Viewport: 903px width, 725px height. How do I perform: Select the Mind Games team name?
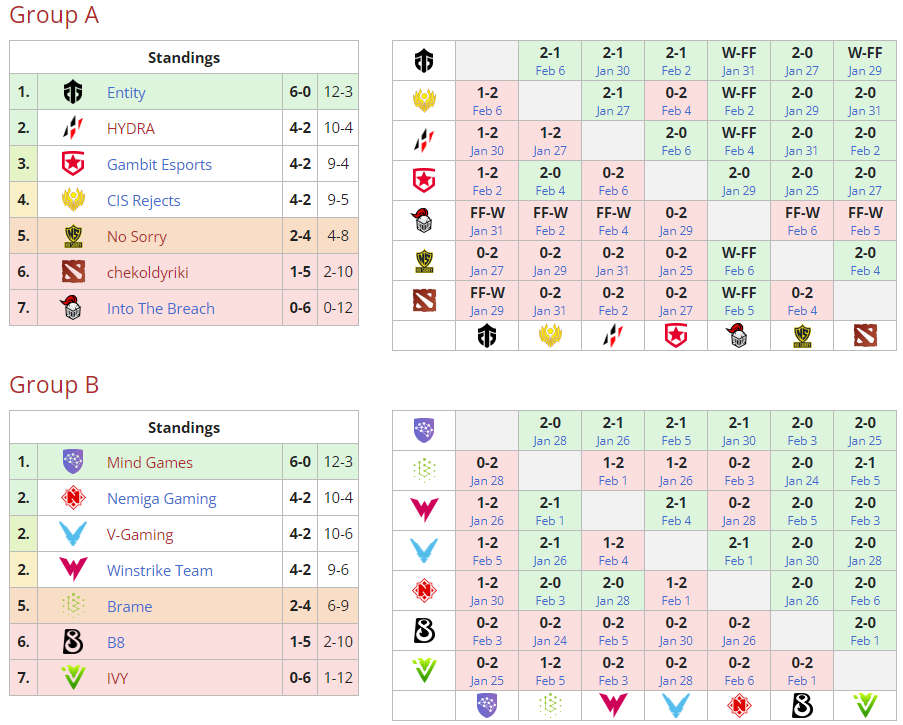click(x=150, y=463)
